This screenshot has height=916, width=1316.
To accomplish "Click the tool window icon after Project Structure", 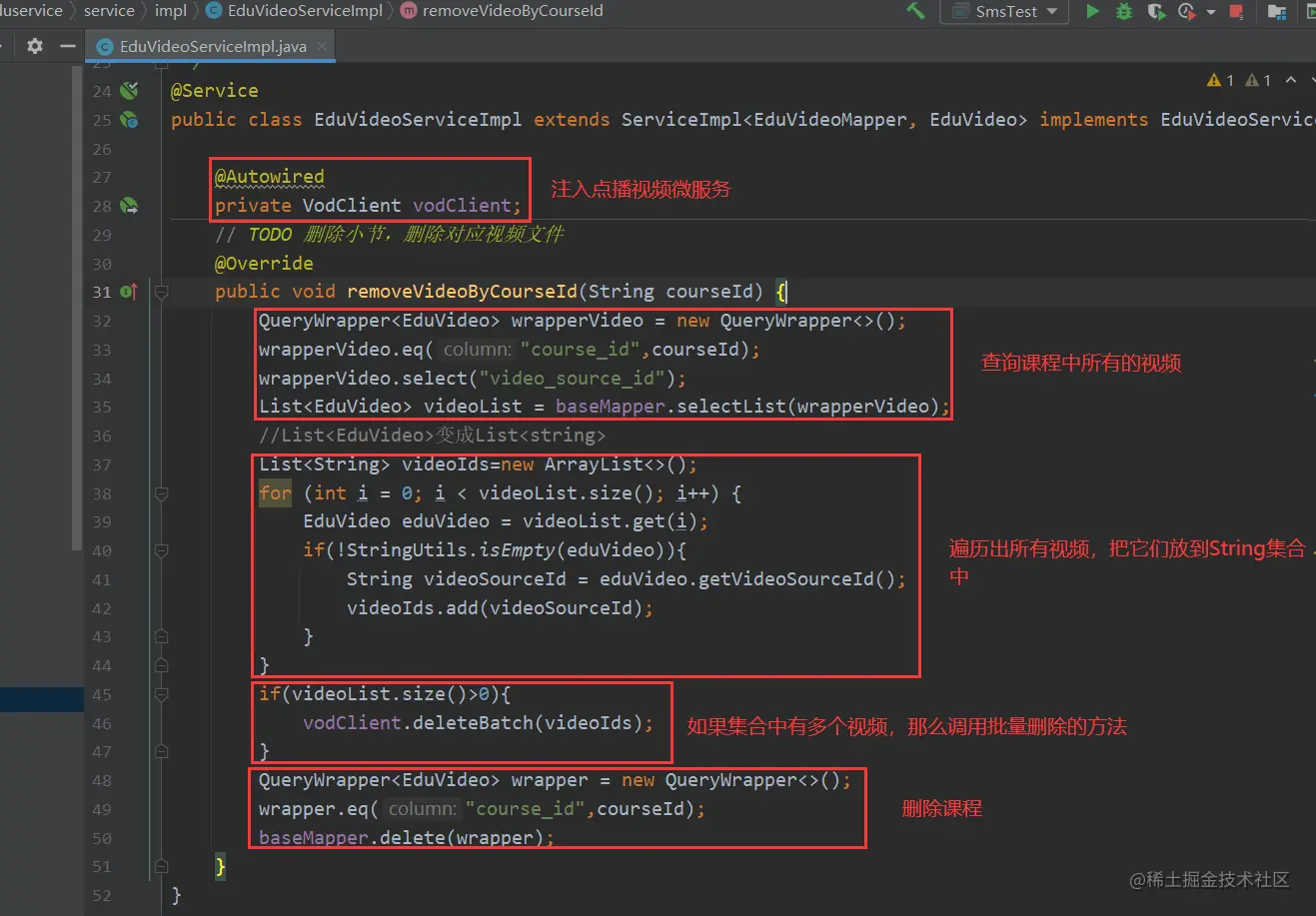I will [x=1310, y=11].
